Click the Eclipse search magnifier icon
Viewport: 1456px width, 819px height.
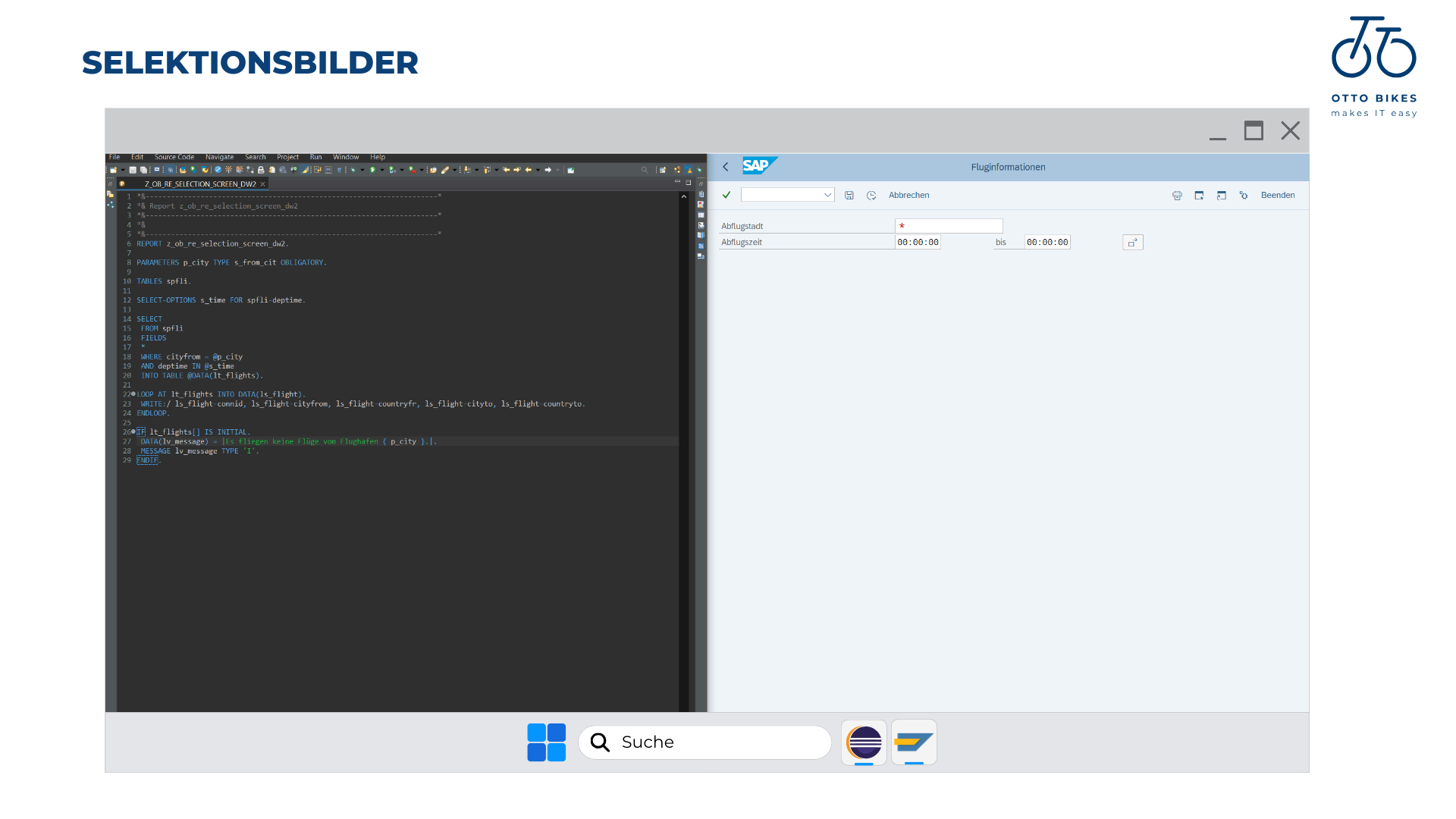(x=645, y=170)
